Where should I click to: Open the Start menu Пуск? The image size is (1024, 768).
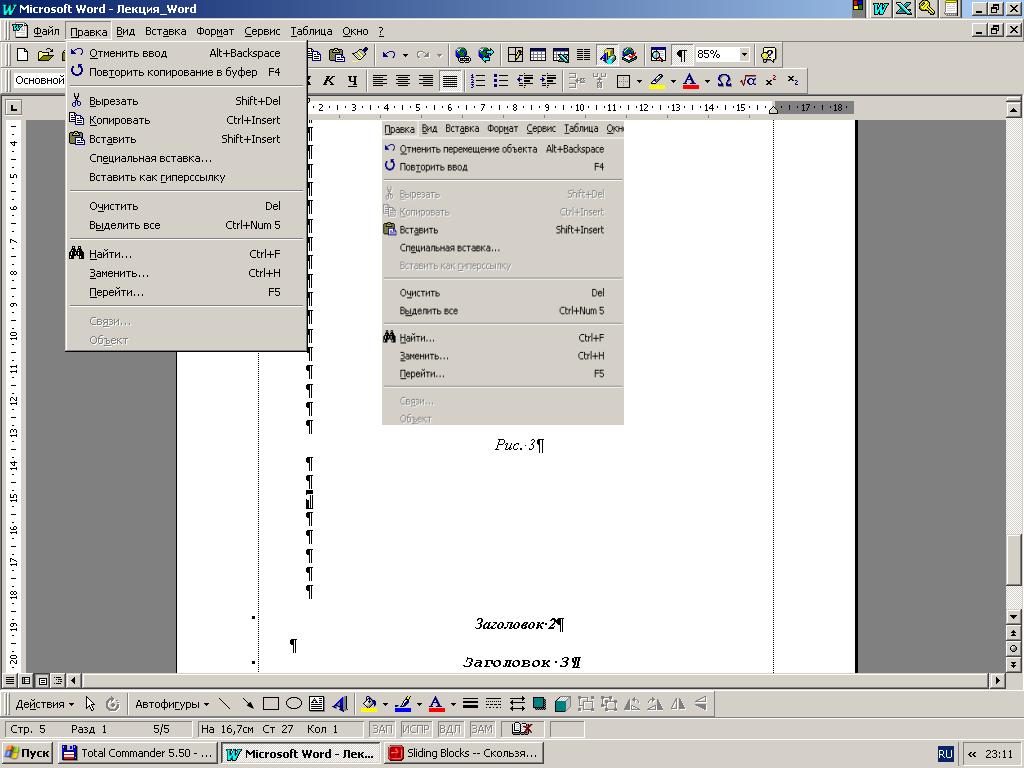click(27, 753)
